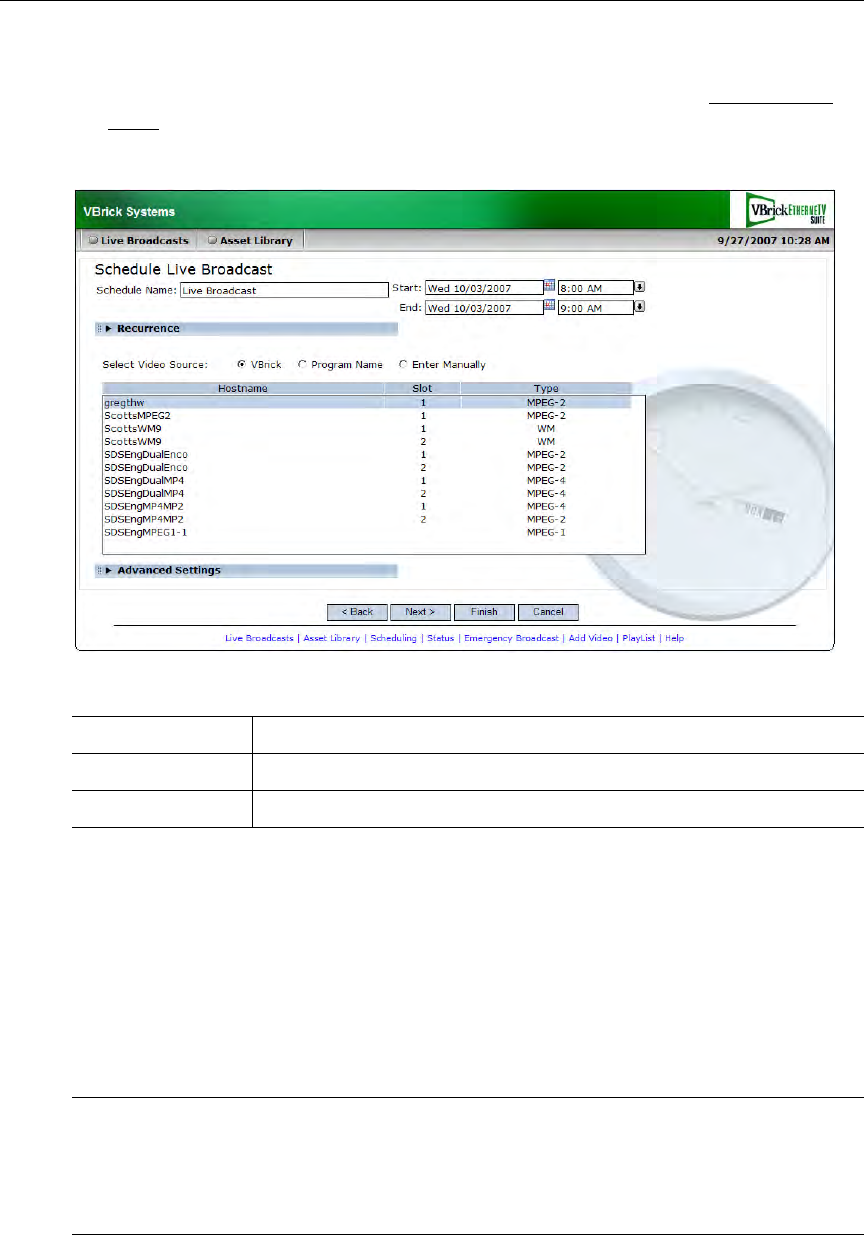864x1235 pixels.
Task: Click the Asset Library tab bullet icon
Action: 212,241
